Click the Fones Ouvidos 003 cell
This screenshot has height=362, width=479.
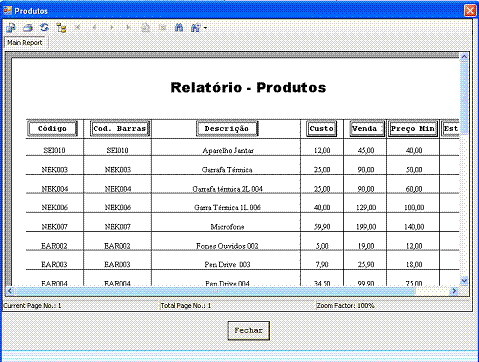point(227,246)
